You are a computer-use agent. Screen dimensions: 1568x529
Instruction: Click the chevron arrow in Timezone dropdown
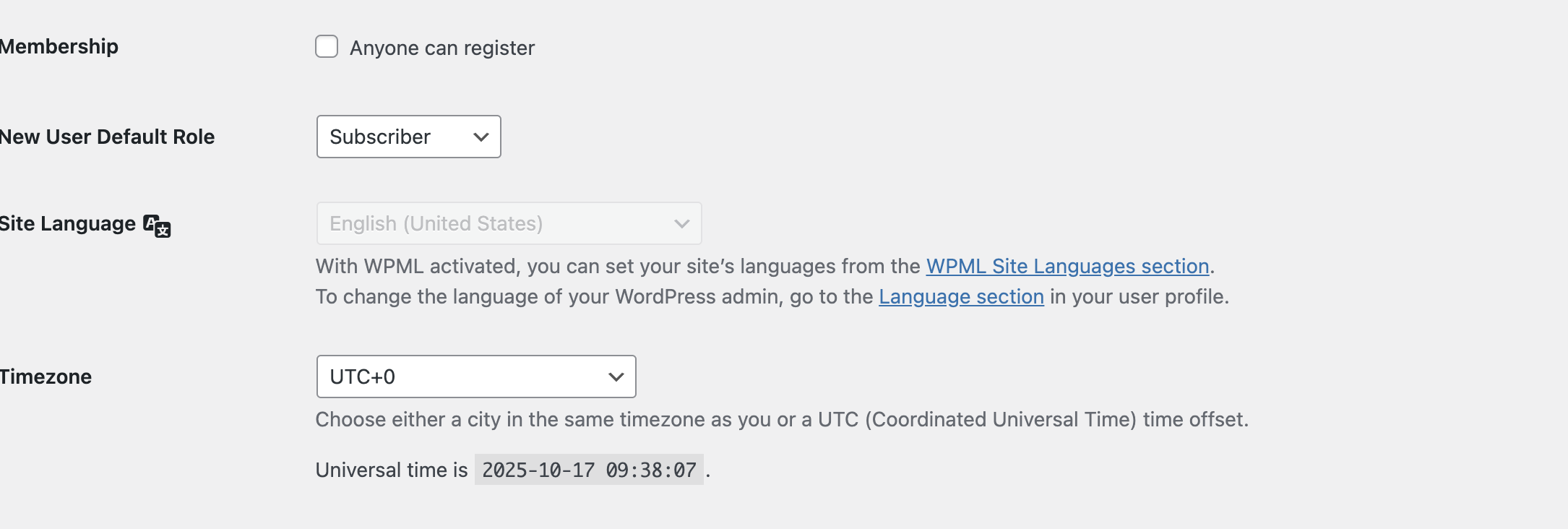pyautogui.click(x=616, y=377)
